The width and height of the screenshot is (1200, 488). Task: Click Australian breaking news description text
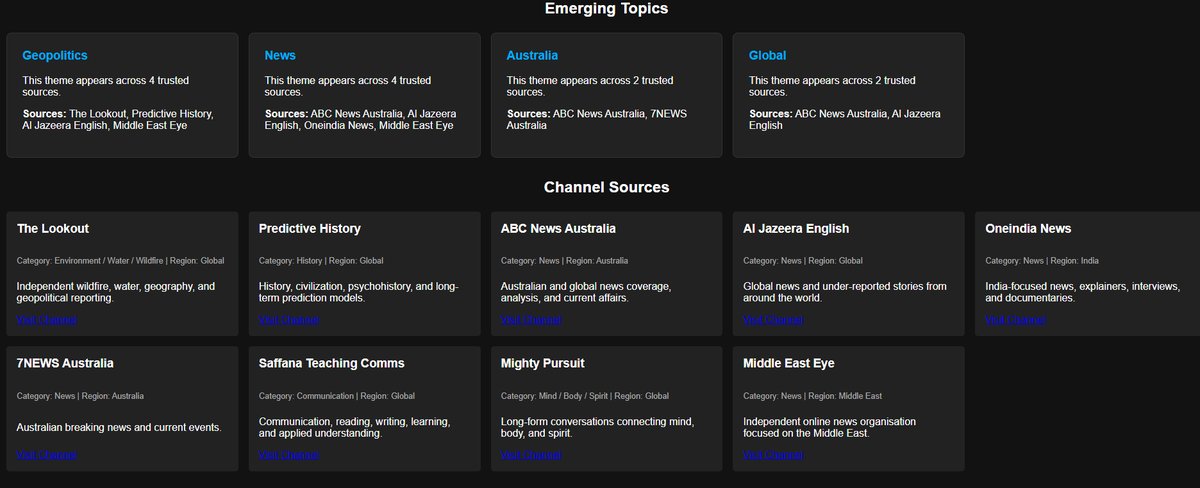pyautogui.click(x=119, y=427)
